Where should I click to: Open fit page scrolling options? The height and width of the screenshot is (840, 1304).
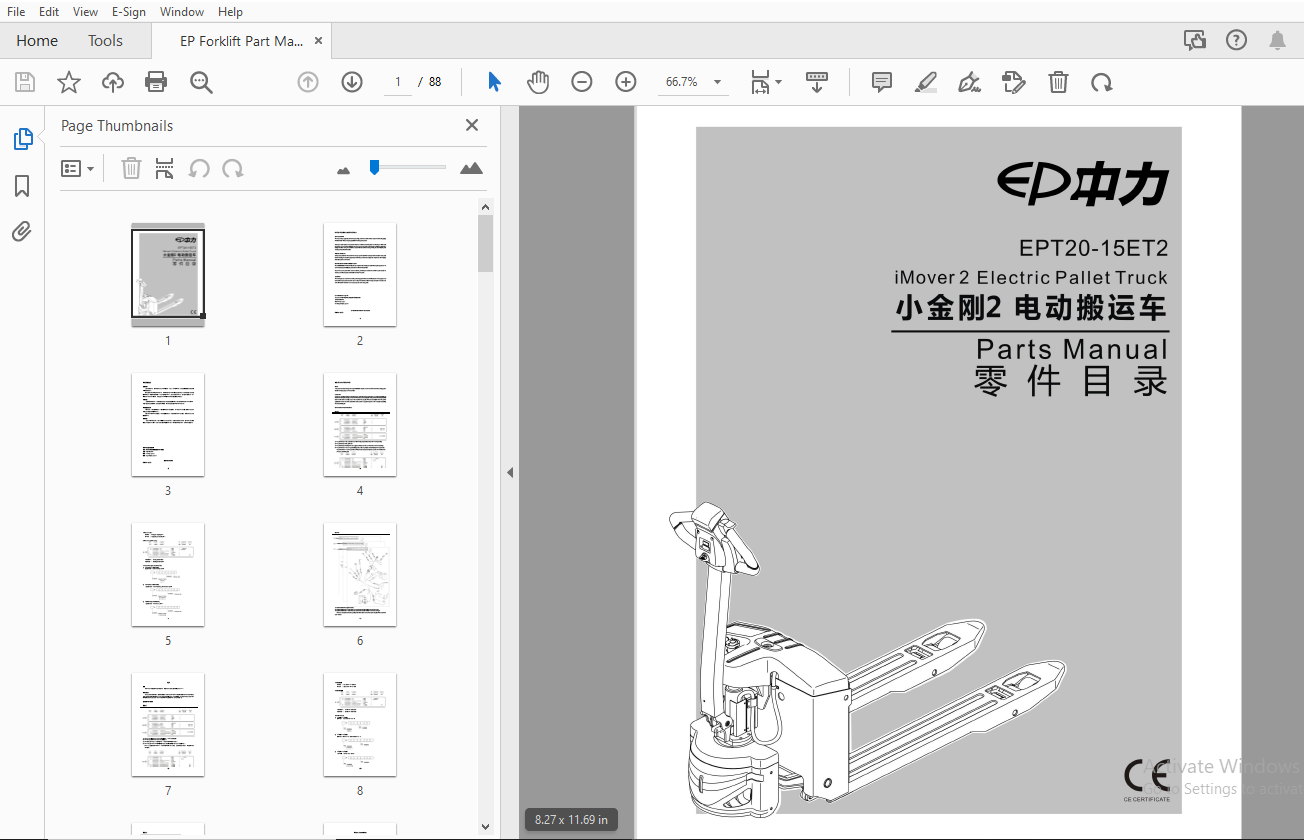(x=766, y=82)
